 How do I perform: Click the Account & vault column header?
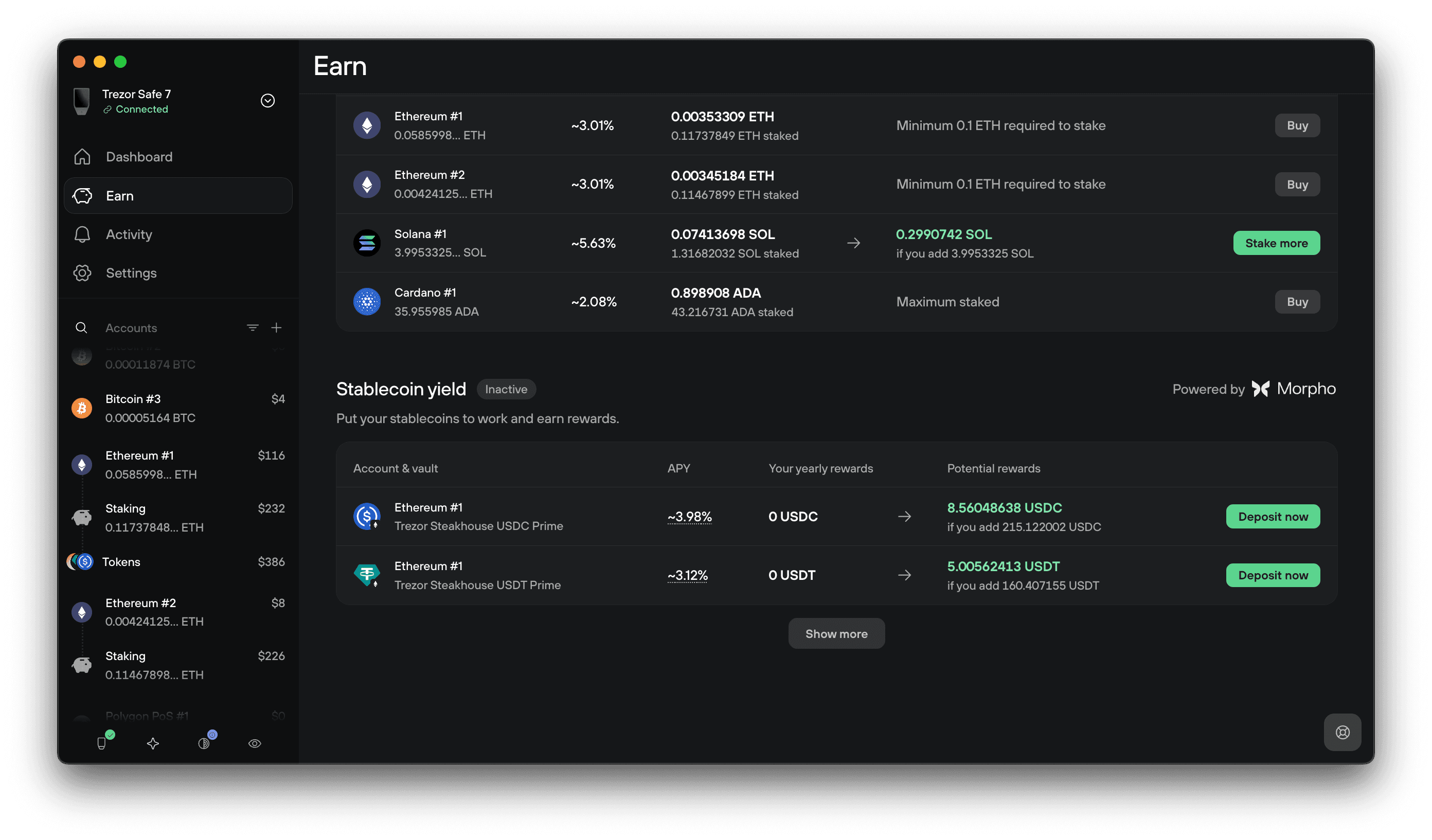click(396, 468)
